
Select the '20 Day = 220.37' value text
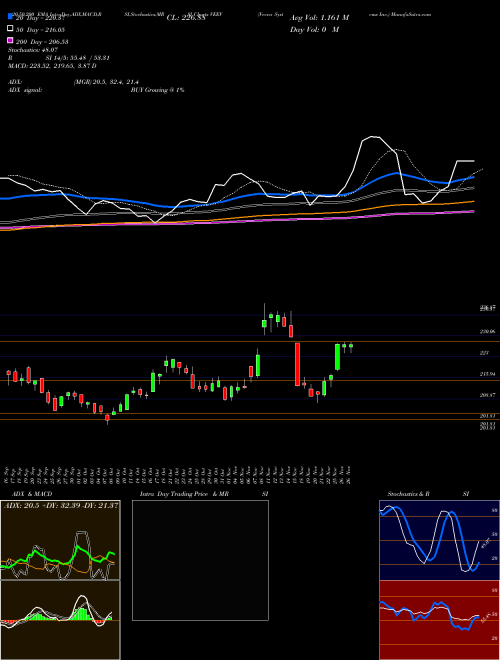[x=40, y=18]
